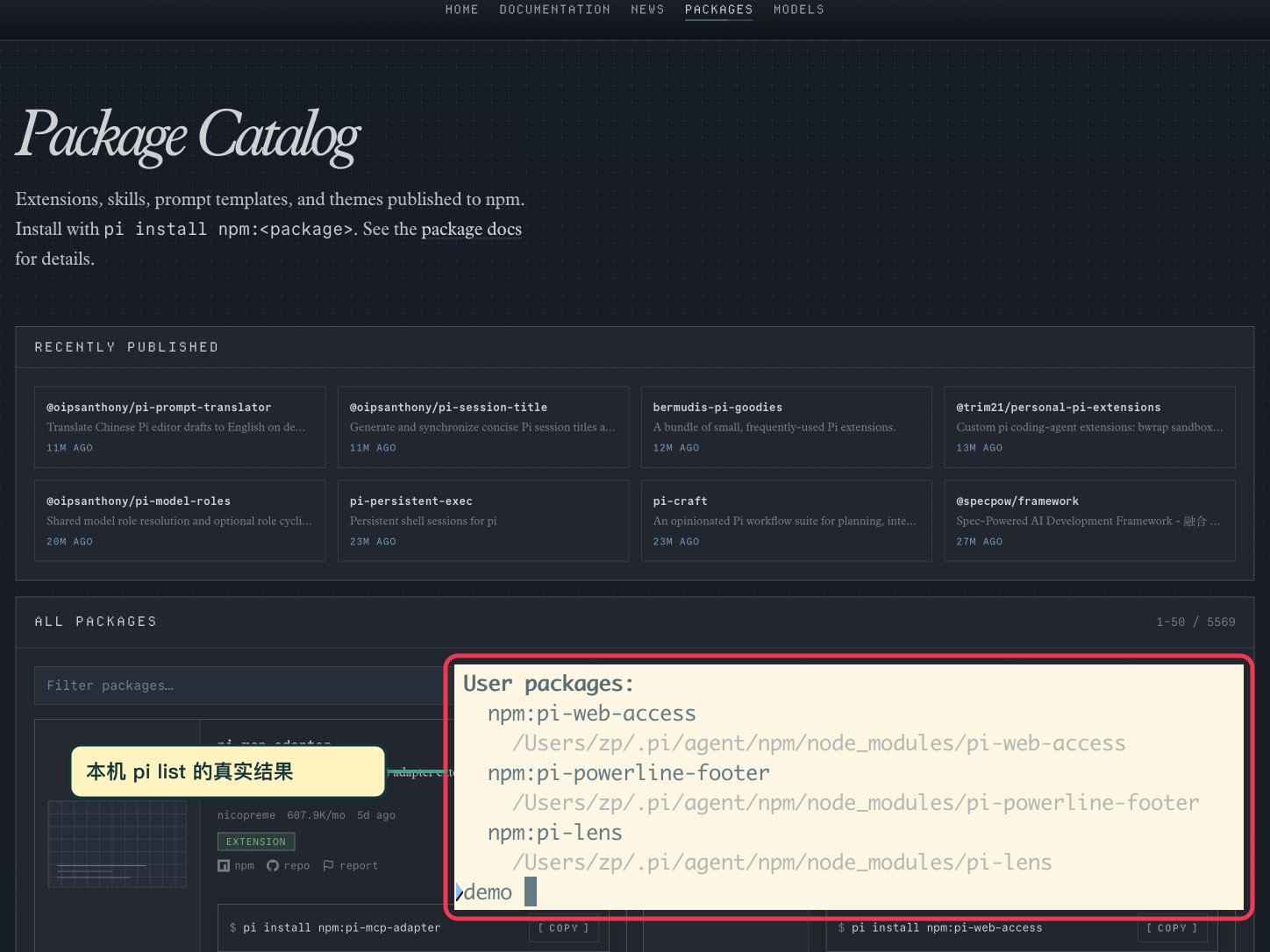Go to the DOCUMENTATION page
The height and width of the screenshot is (952, 1270).
pyautogui.click(x=554, y=10)
